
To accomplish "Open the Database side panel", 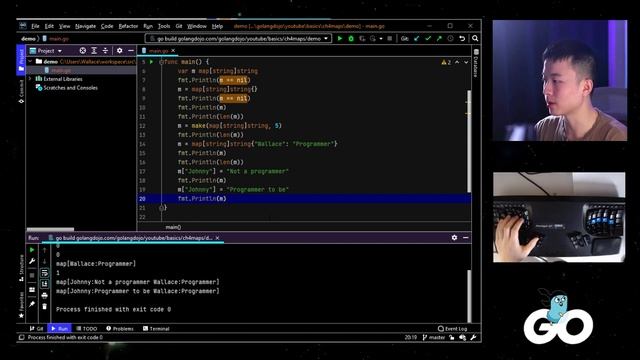I will 476,63.
